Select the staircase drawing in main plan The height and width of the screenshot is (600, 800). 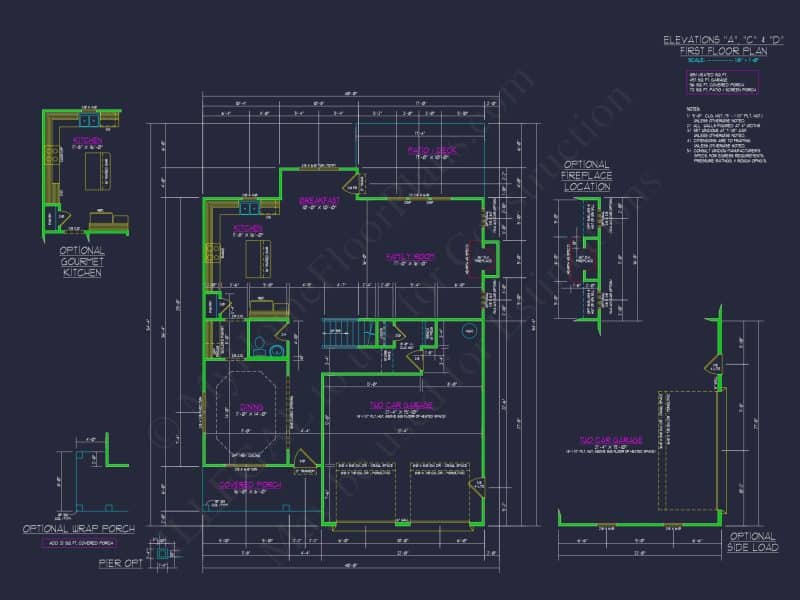coord(348,334)
